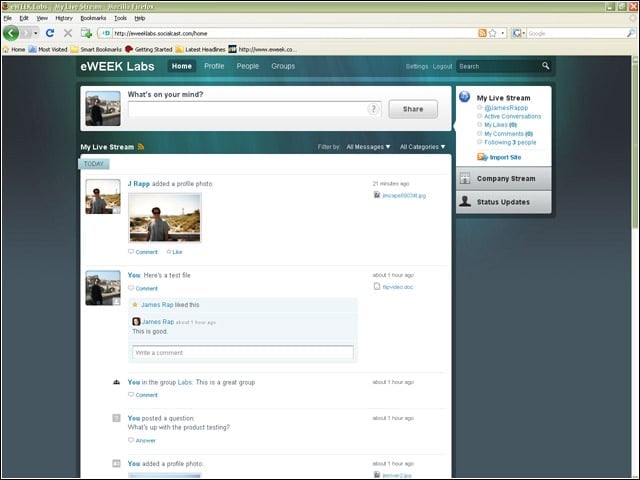The image size is (640, 480).
Task: Open a new tab with the toolbar plus icon
Action: pyautogui.click(x=86, y=33)
